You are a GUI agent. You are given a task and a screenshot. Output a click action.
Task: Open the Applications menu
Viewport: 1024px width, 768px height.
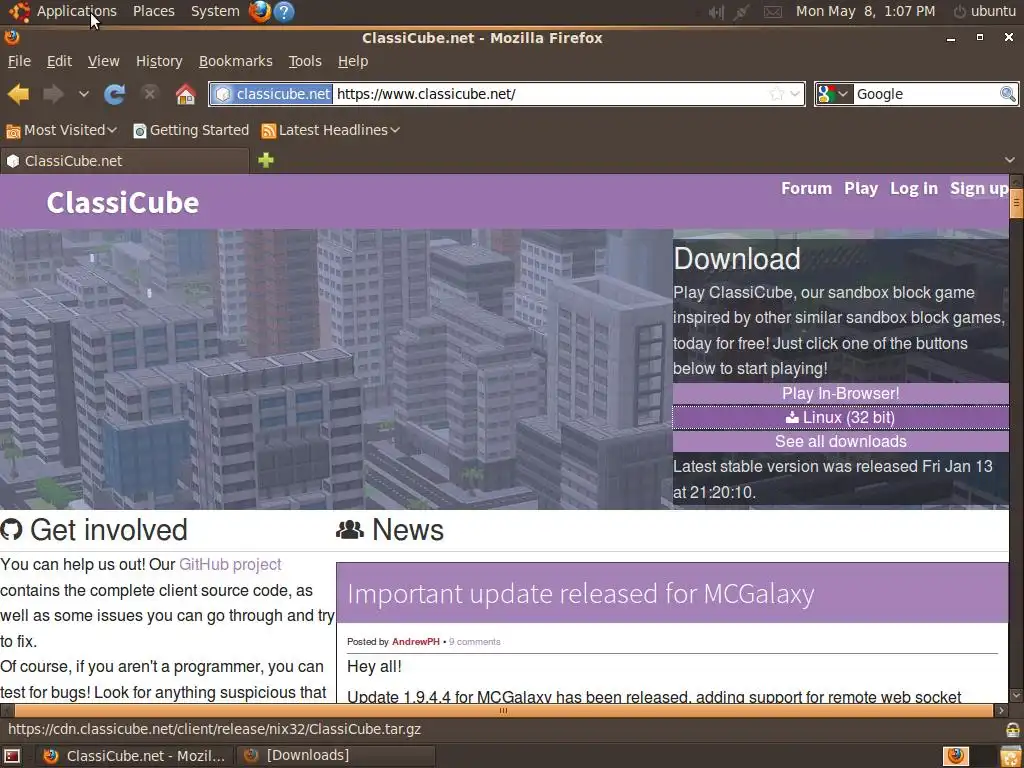76,11
